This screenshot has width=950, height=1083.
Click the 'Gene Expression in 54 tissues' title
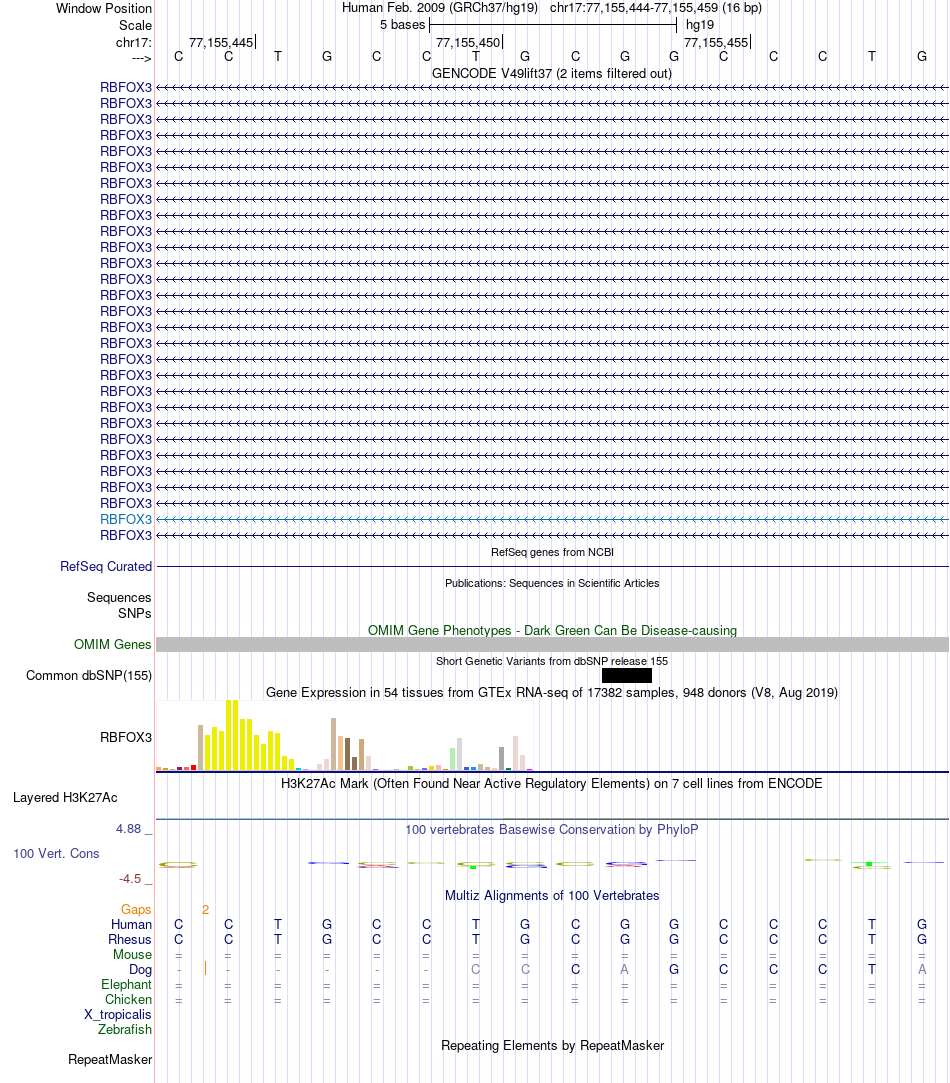tap(552, 693)
